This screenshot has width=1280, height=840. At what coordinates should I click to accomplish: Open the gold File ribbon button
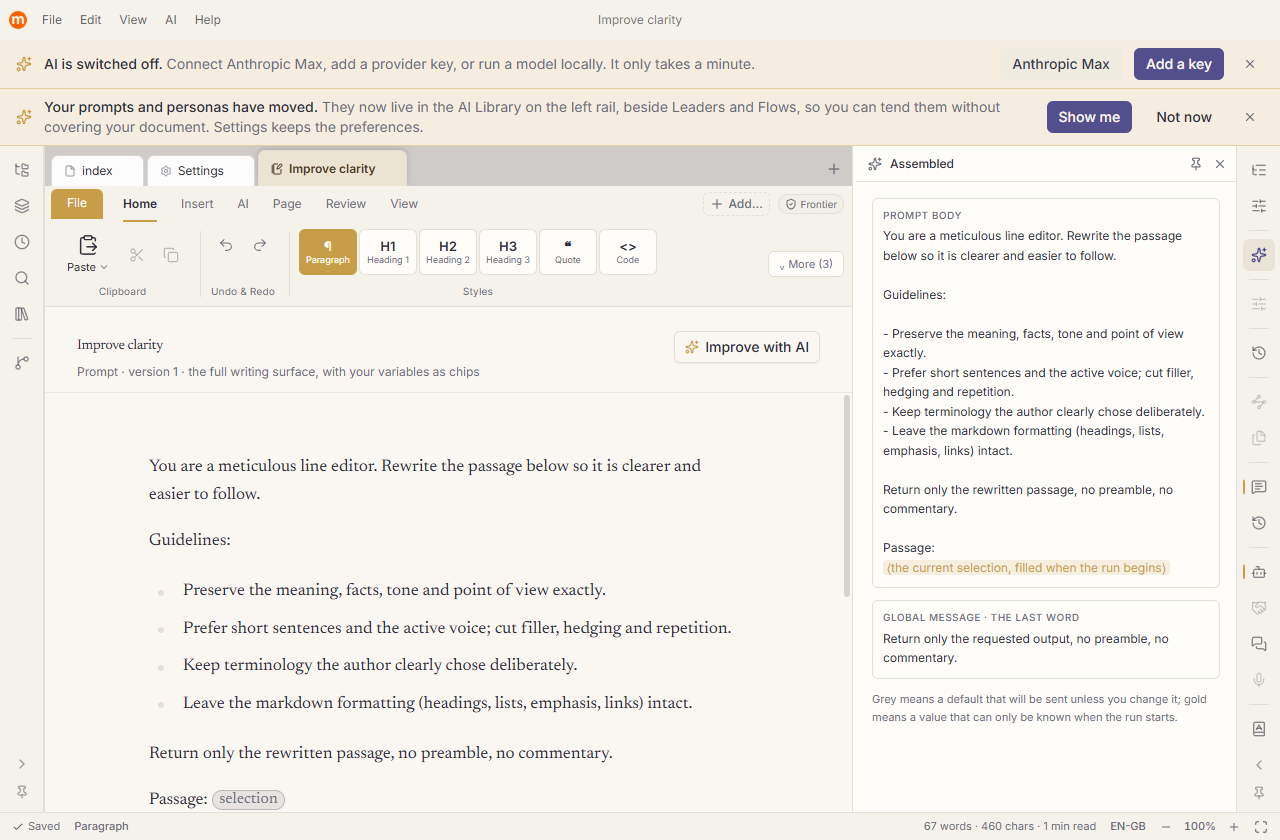click(x=77, y=204)
